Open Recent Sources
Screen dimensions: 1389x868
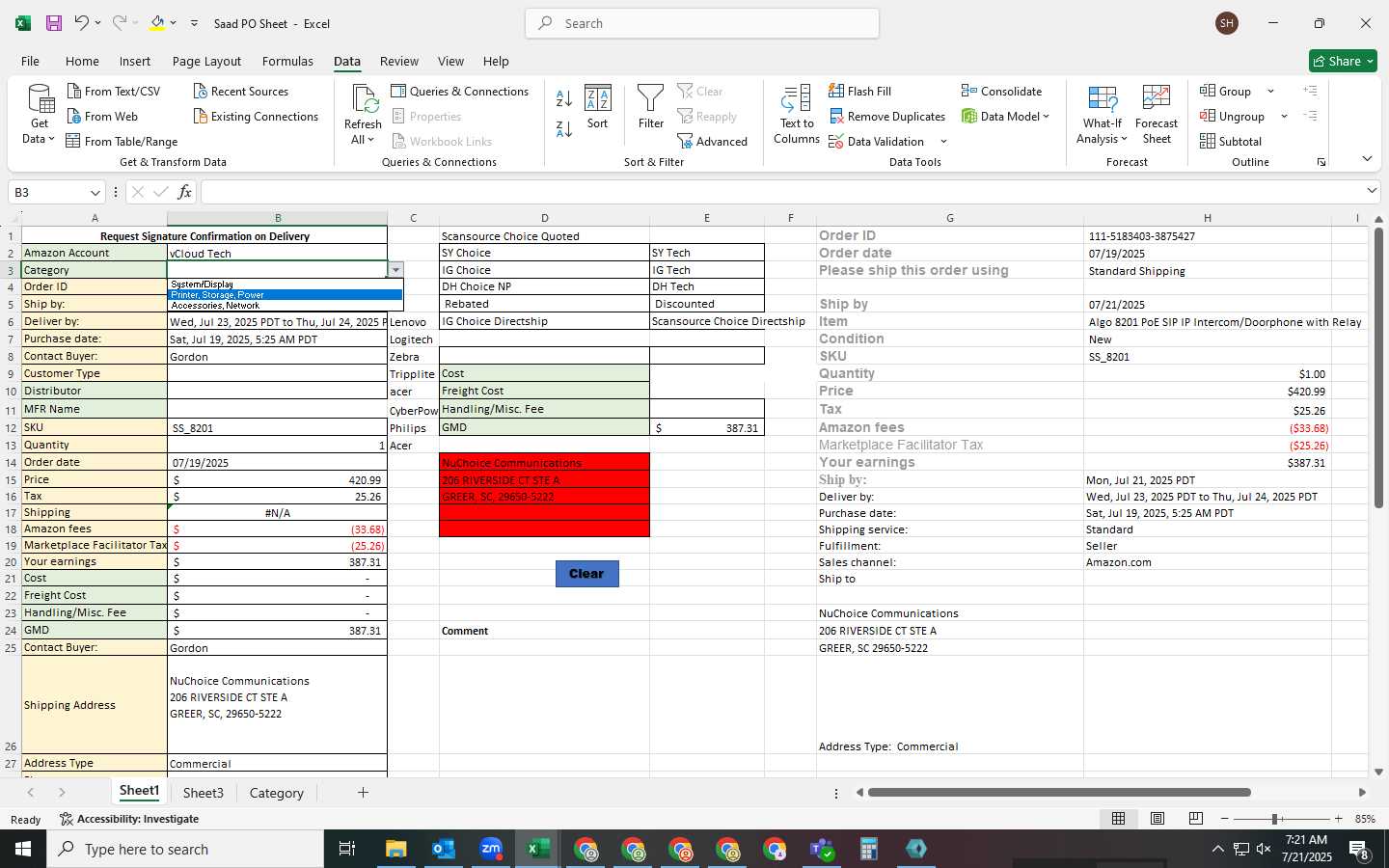pos(241,91)
